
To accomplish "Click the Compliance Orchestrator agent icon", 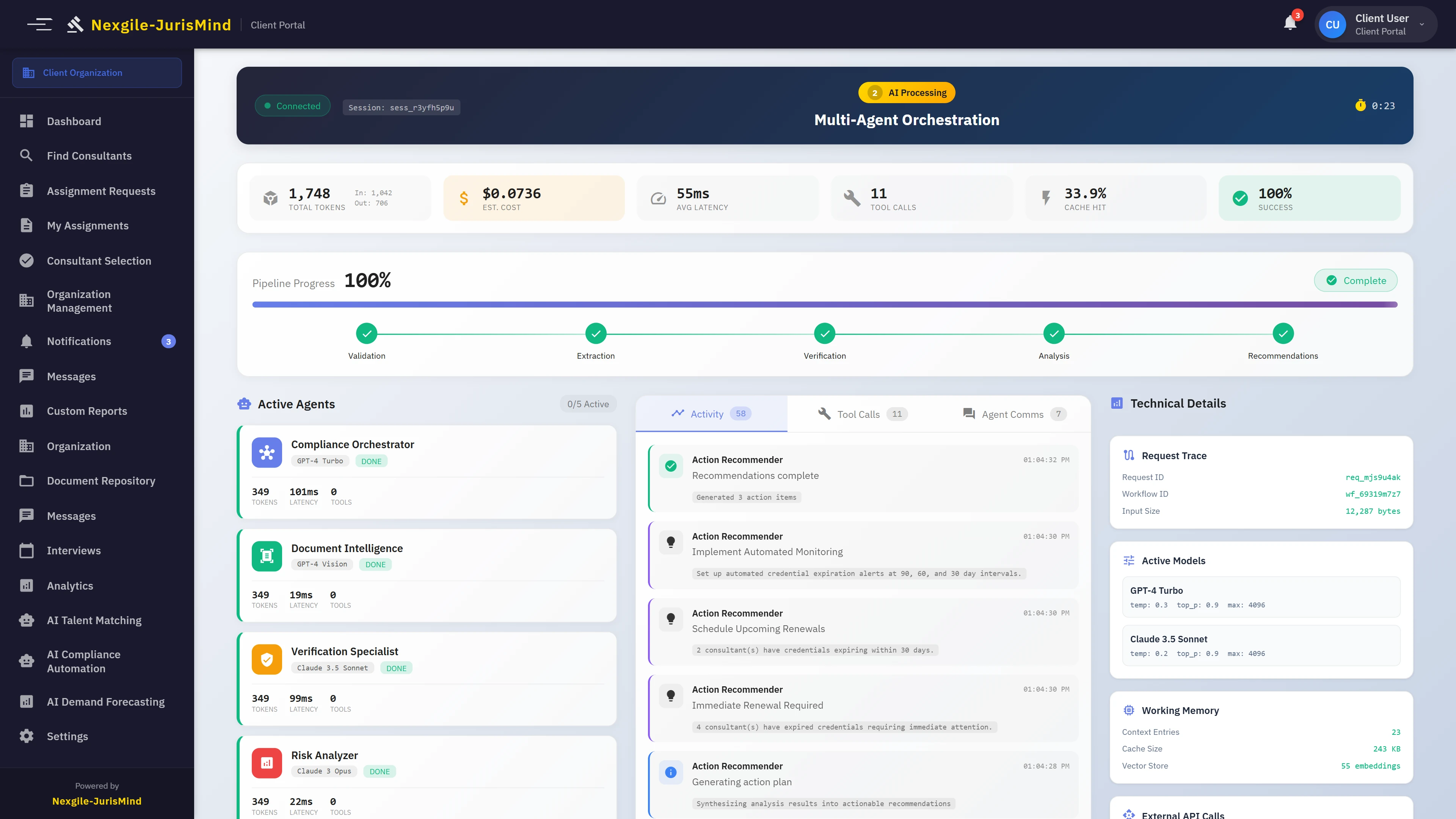I will [x=266, y=452].
